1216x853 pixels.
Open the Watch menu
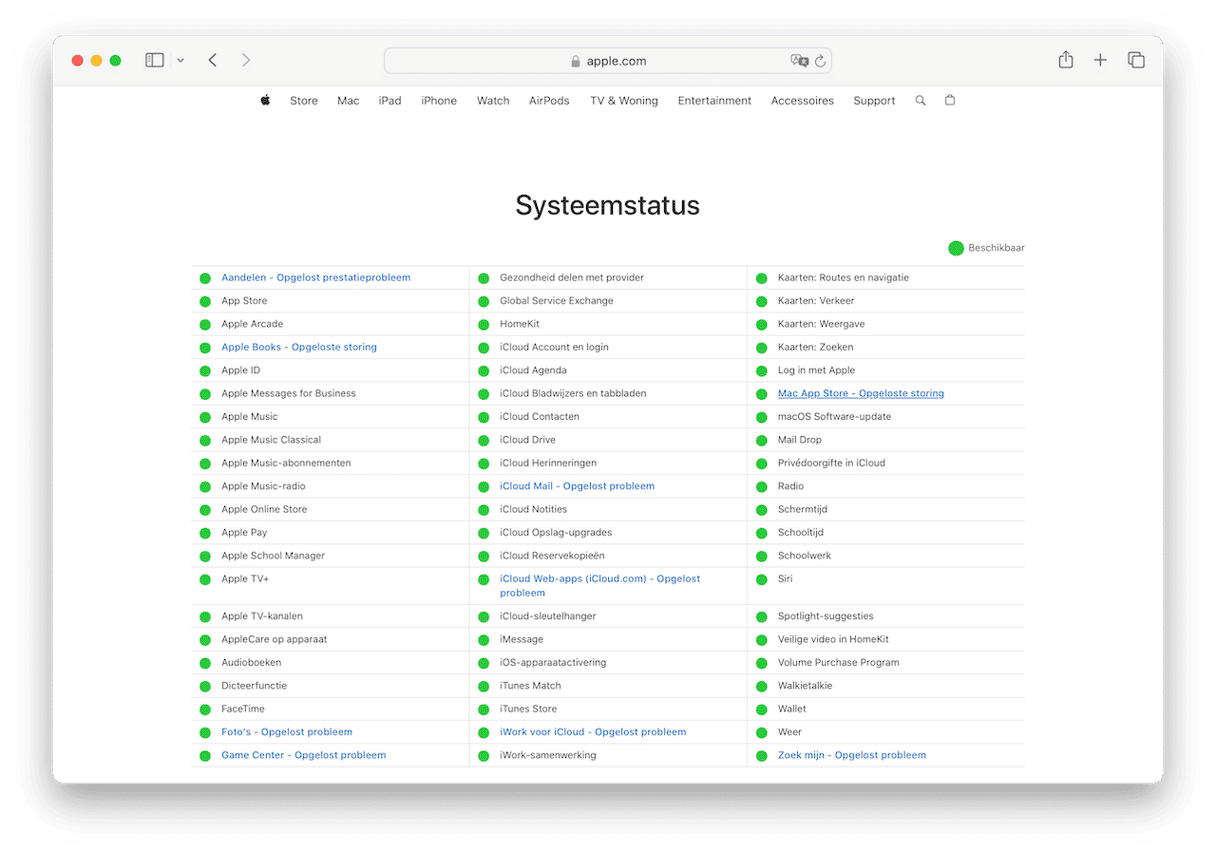tap(493, 101)
